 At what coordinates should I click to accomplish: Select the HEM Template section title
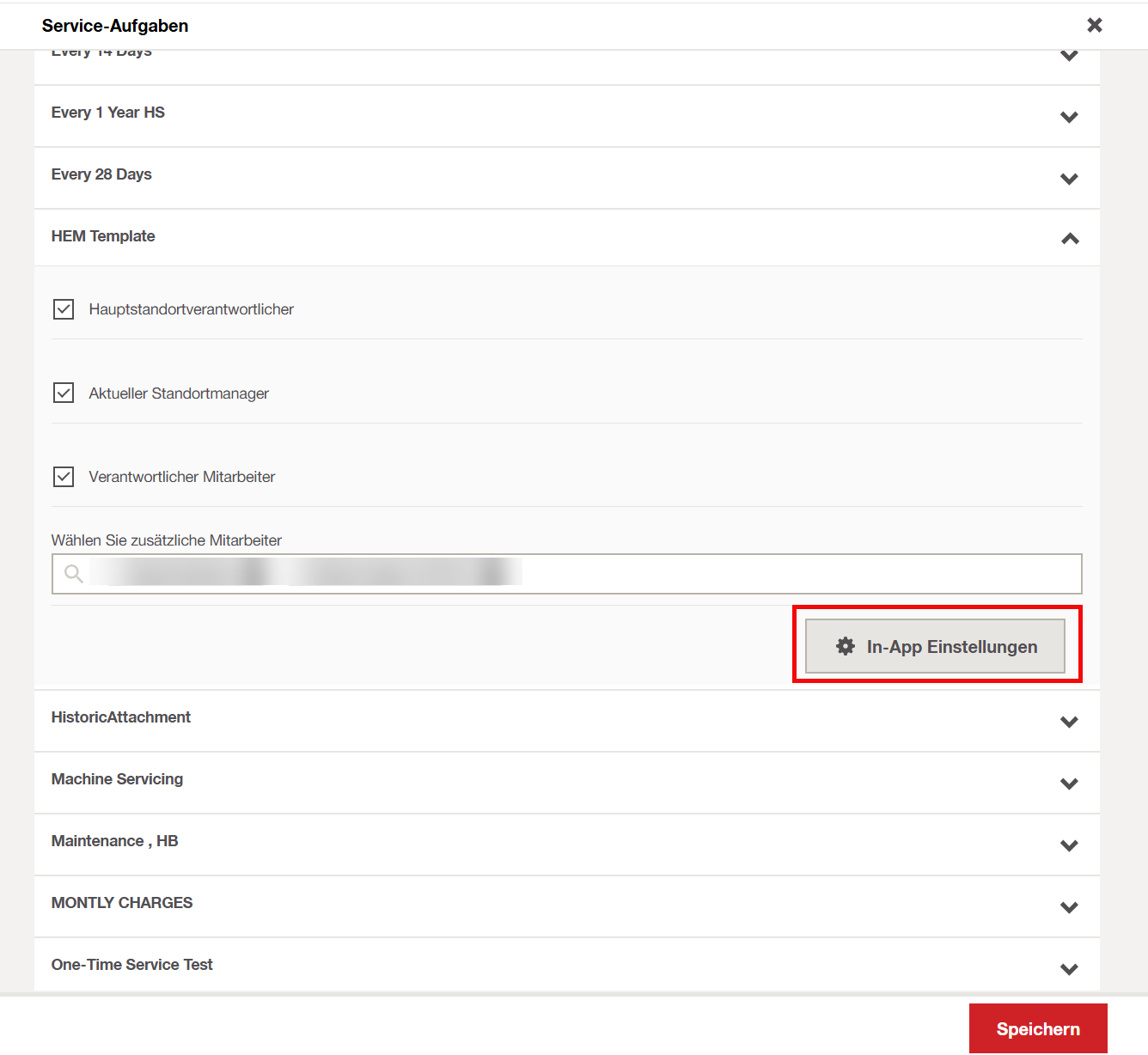click(103, 236)
